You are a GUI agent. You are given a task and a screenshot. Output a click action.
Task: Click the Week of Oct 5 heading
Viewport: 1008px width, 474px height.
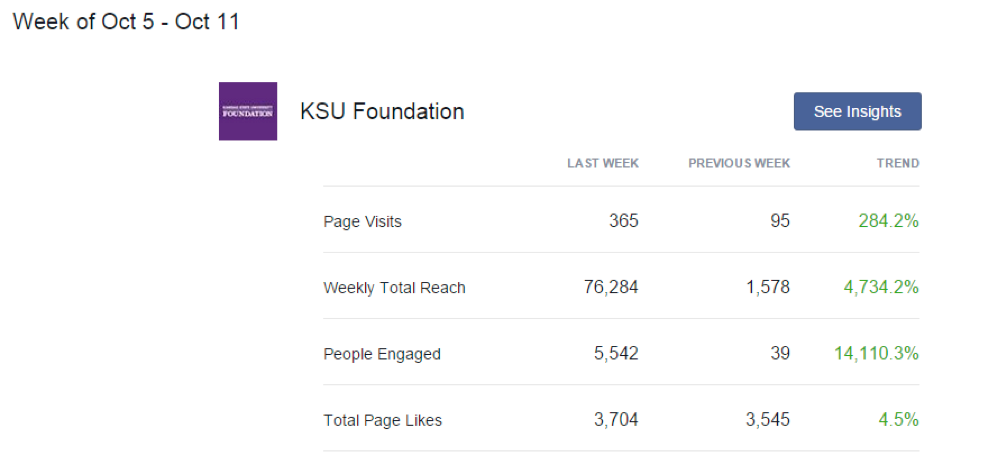(126, 22)
